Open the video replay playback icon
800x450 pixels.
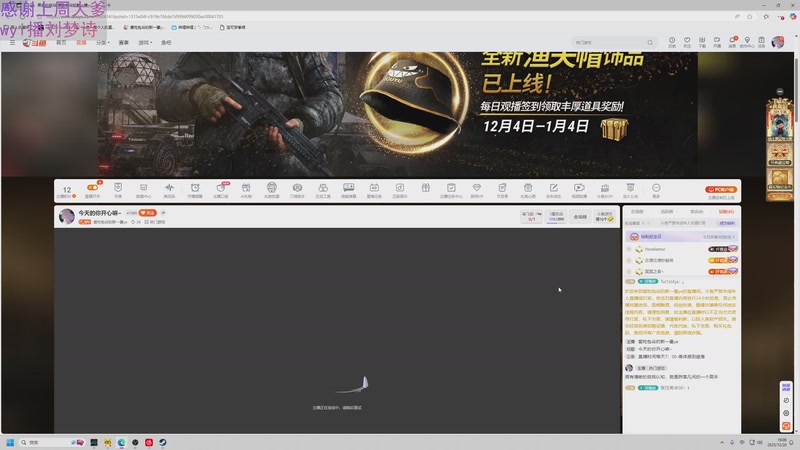pos(579,188)
